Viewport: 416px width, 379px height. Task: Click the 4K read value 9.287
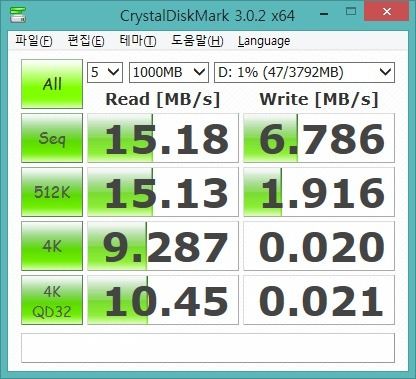pos(163,246)
